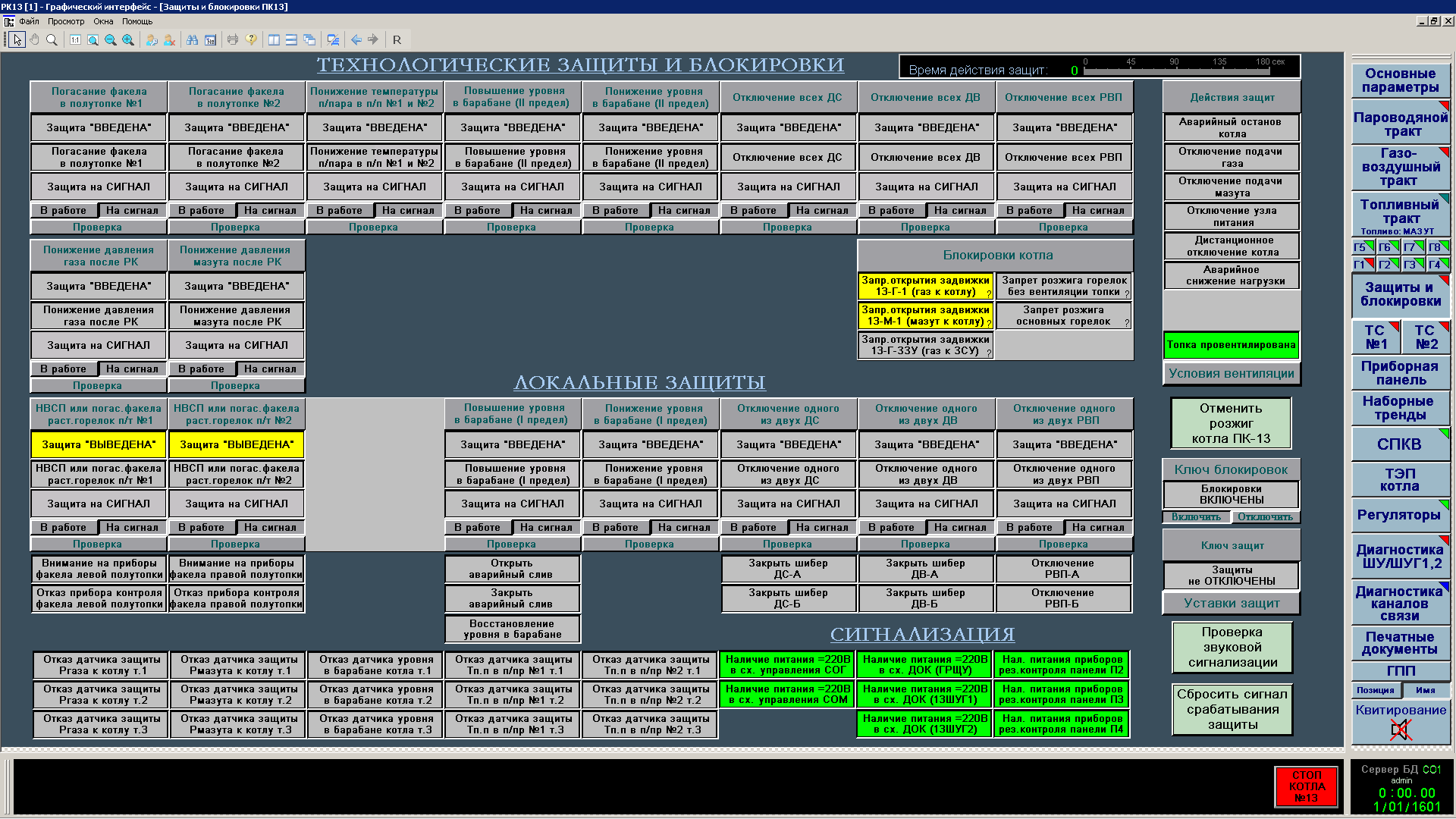
Task: Open the binoculars search tool
Action: [193, 39]
